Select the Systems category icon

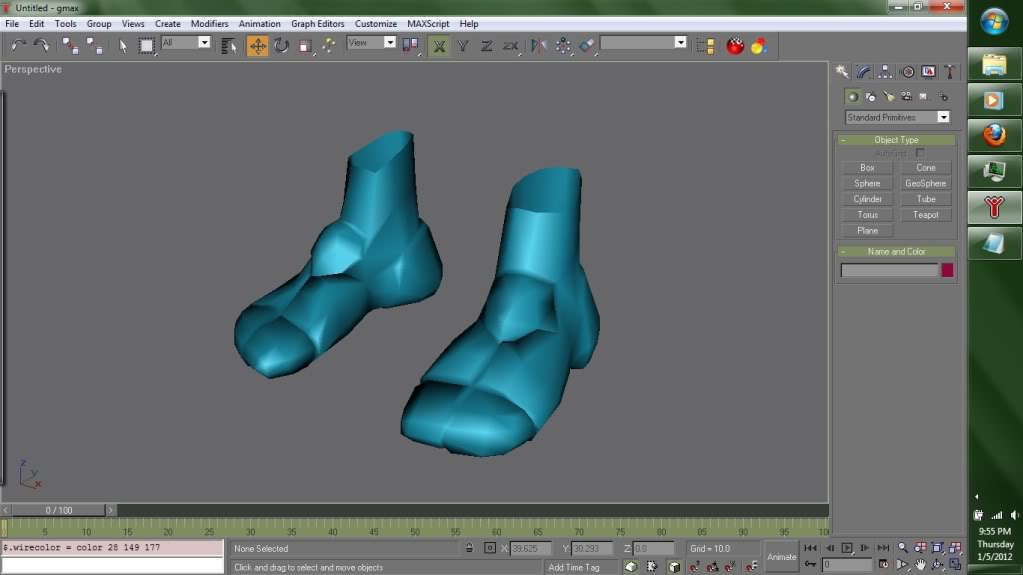tap(943, 97)
